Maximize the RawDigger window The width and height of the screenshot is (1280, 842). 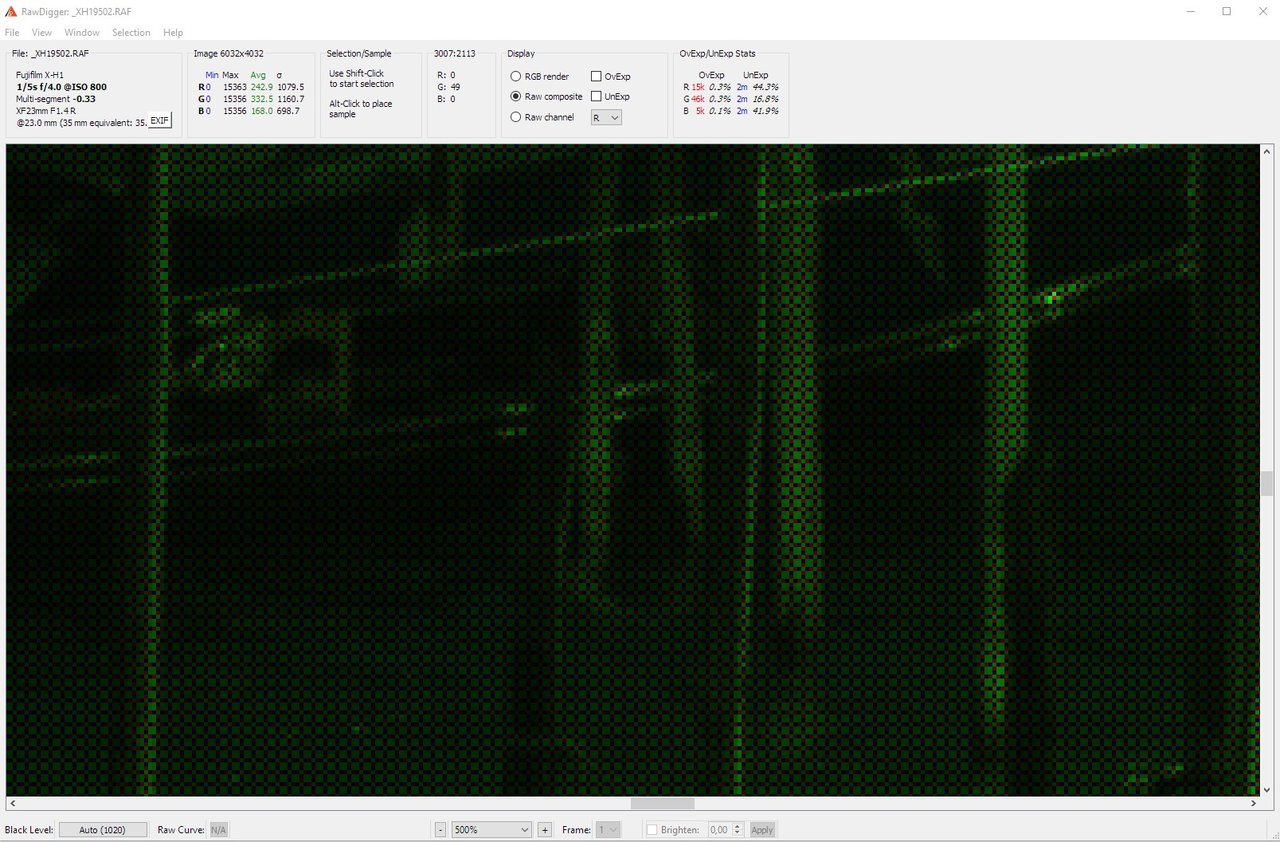pyautogui.click(x=1226, y=11)
